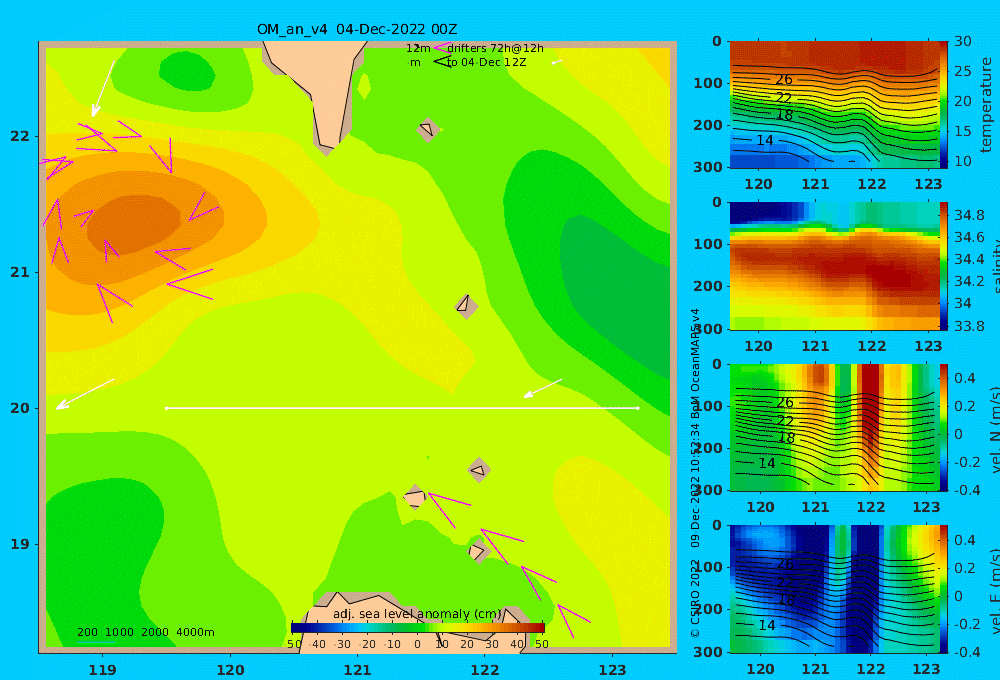The height and width of the screenshot is (680, 1000).
Task: Click depth label 300 on temperature panel
Action: point(708,167)
